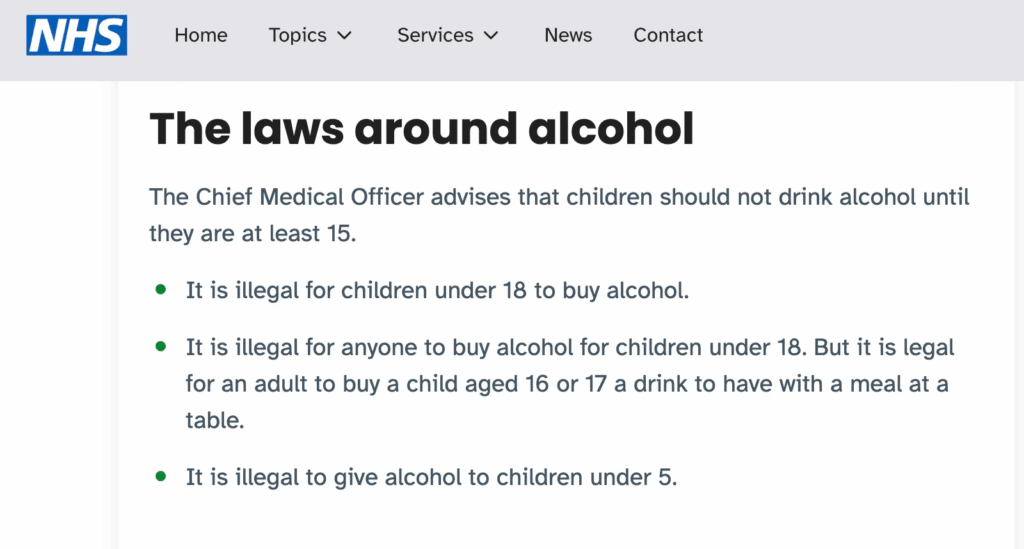Expand the chevron arrow beside Topics
The width and height of the screenshot is (1024, 549).
(x=345, y=36)
